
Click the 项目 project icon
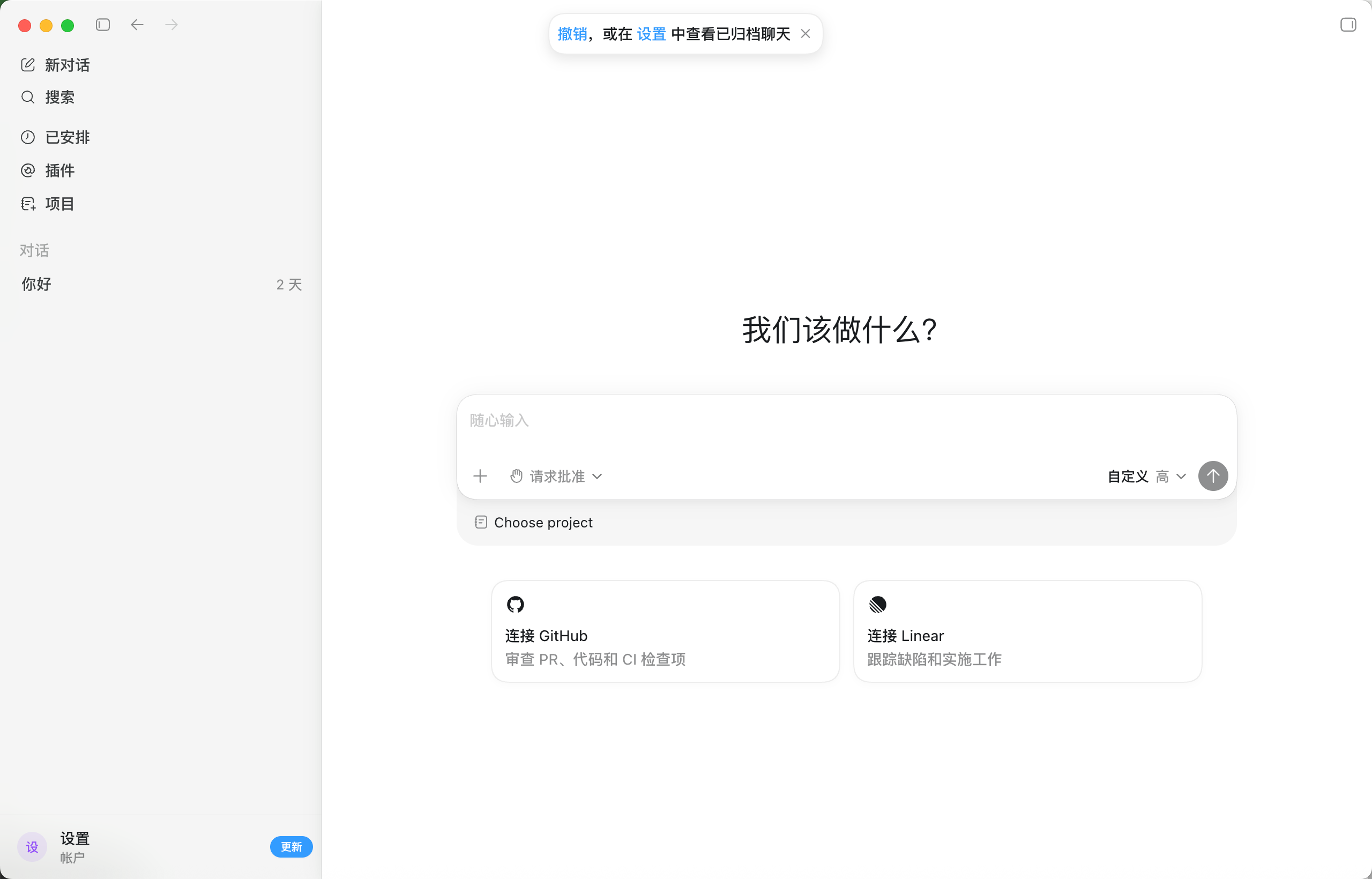point(28,204)
